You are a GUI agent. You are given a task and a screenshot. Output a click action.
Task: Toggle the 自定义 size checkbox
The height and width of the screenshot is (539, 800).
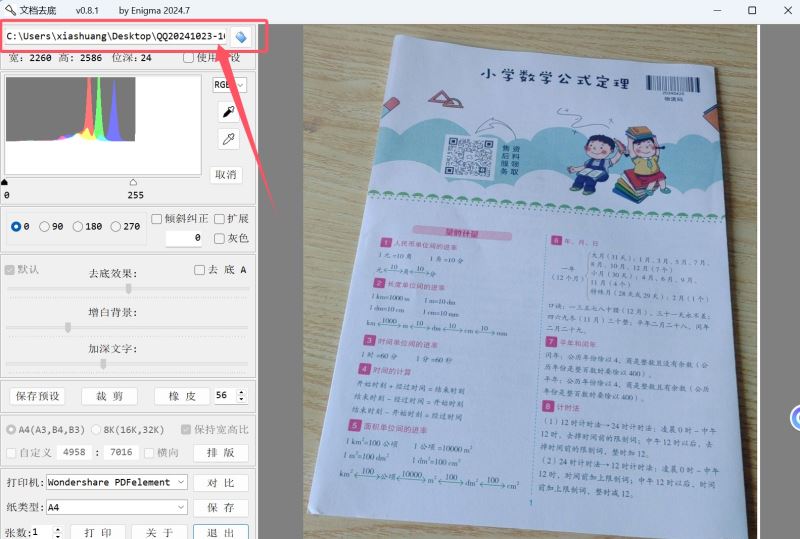[11, 453]
